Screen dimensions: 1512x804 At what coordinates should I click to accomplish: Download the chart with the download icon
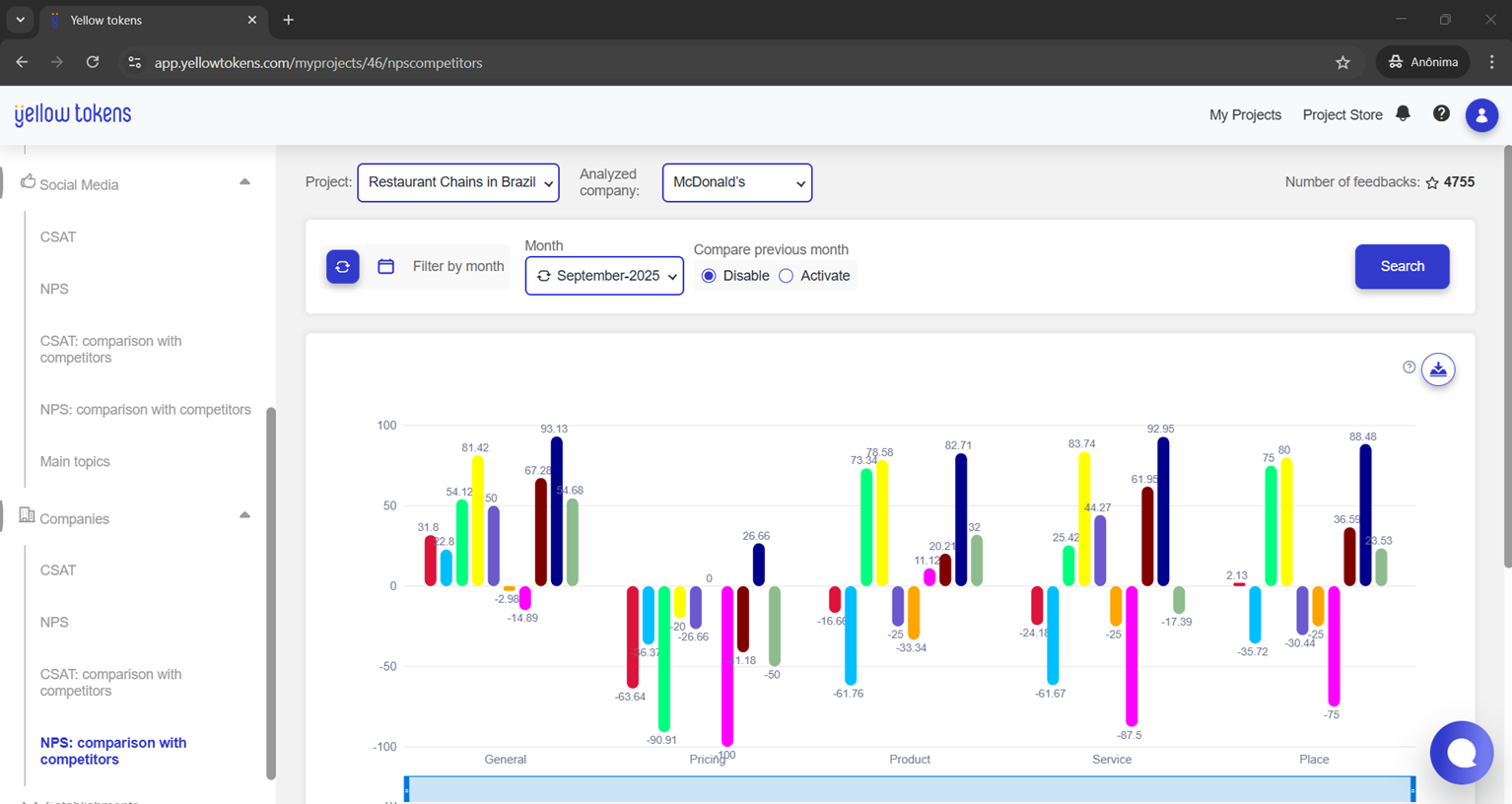click(1438, 369)
